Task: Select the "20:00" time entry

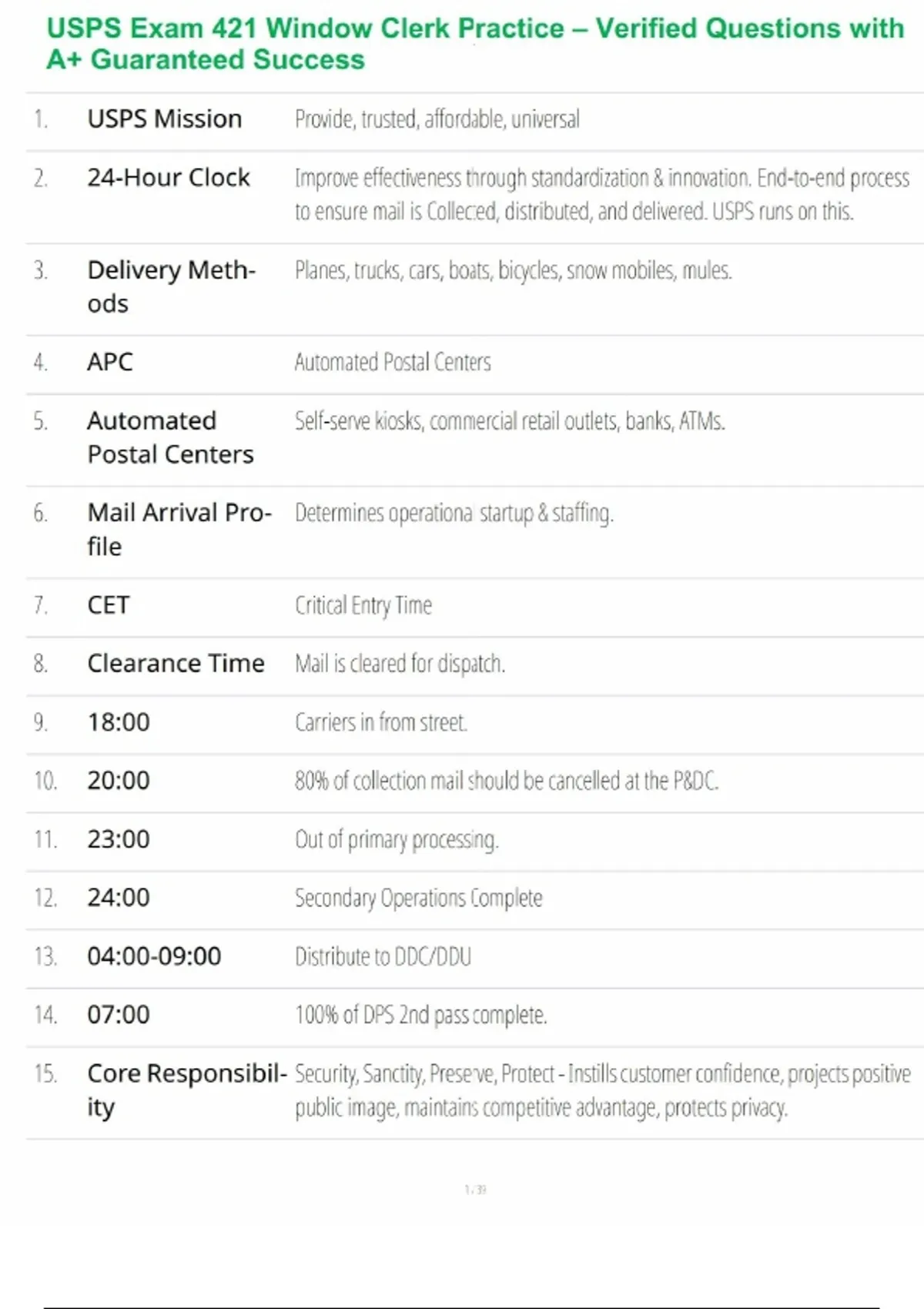Action: click(x=119, y=781)
